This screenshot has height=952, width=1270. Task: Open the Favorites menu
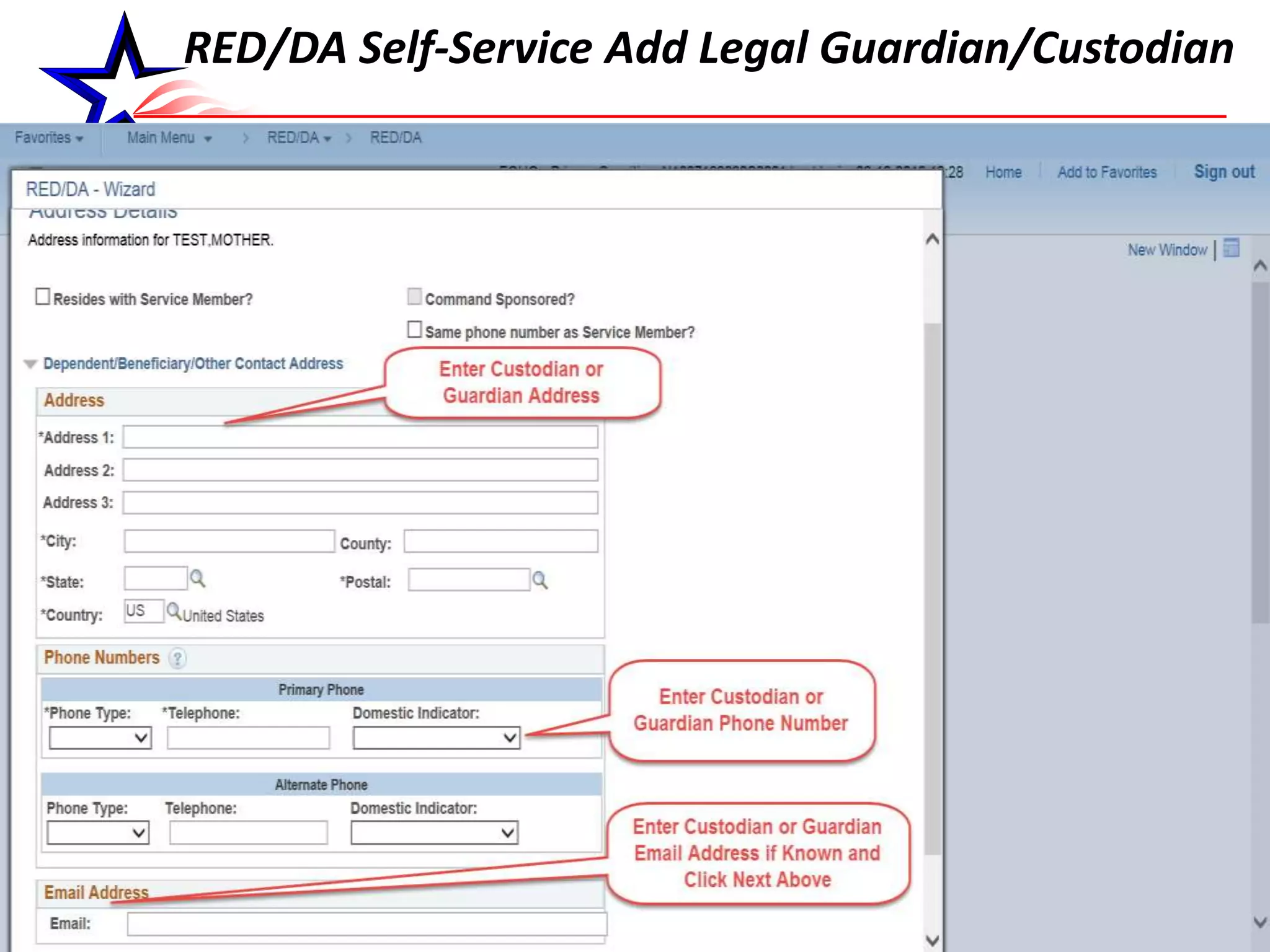click(48, 138)
